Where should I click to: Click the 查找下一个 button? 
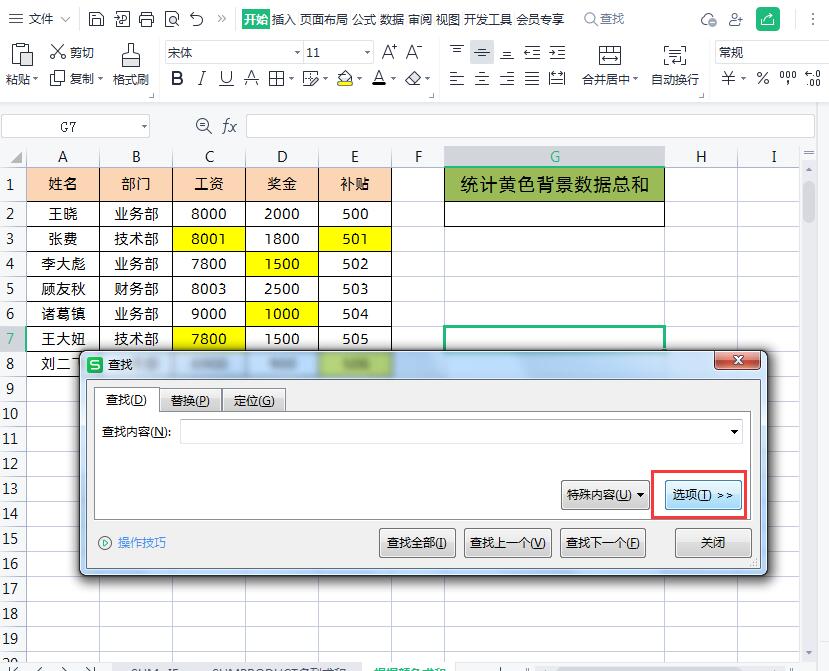click(x=602, y=543)
